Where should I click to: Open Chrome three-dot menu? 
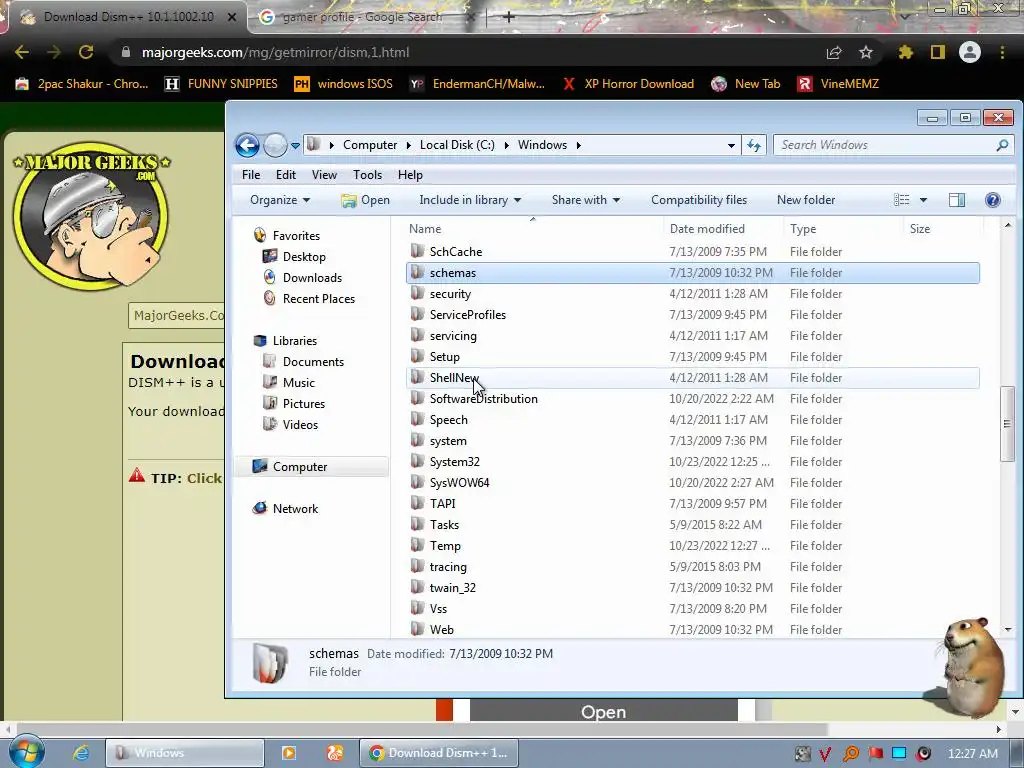click(x=1002, y=52)
